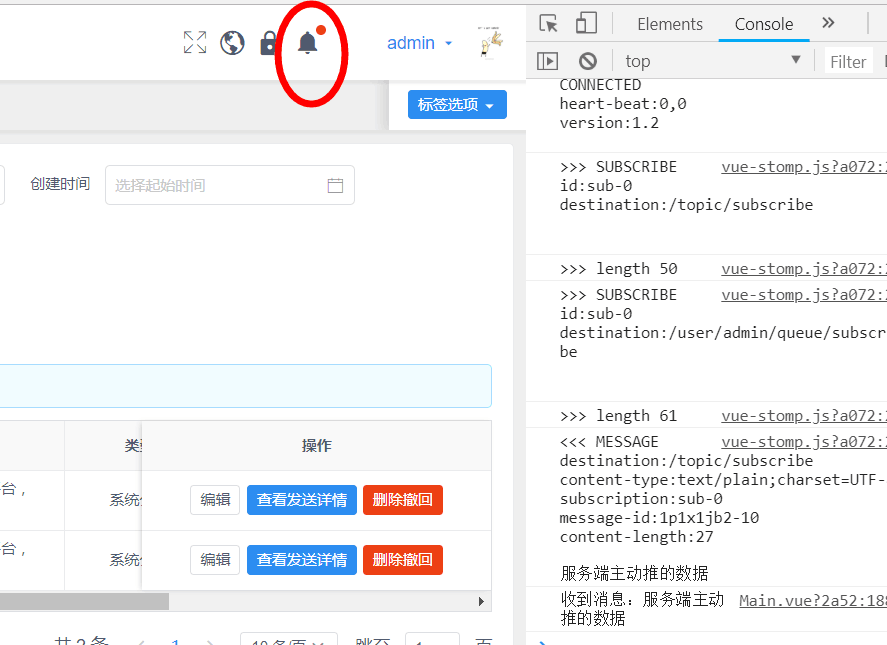Toggle the device toolbar in DevTools
887x645 pixels.
585,22
